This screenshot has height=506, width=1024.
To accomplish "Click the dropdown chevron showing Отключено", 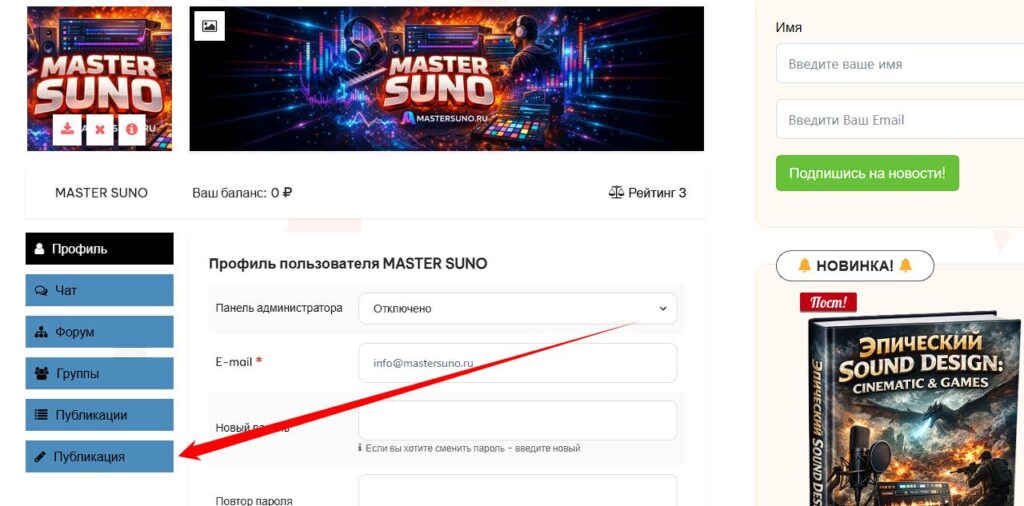I will click(x=663, y=309).
